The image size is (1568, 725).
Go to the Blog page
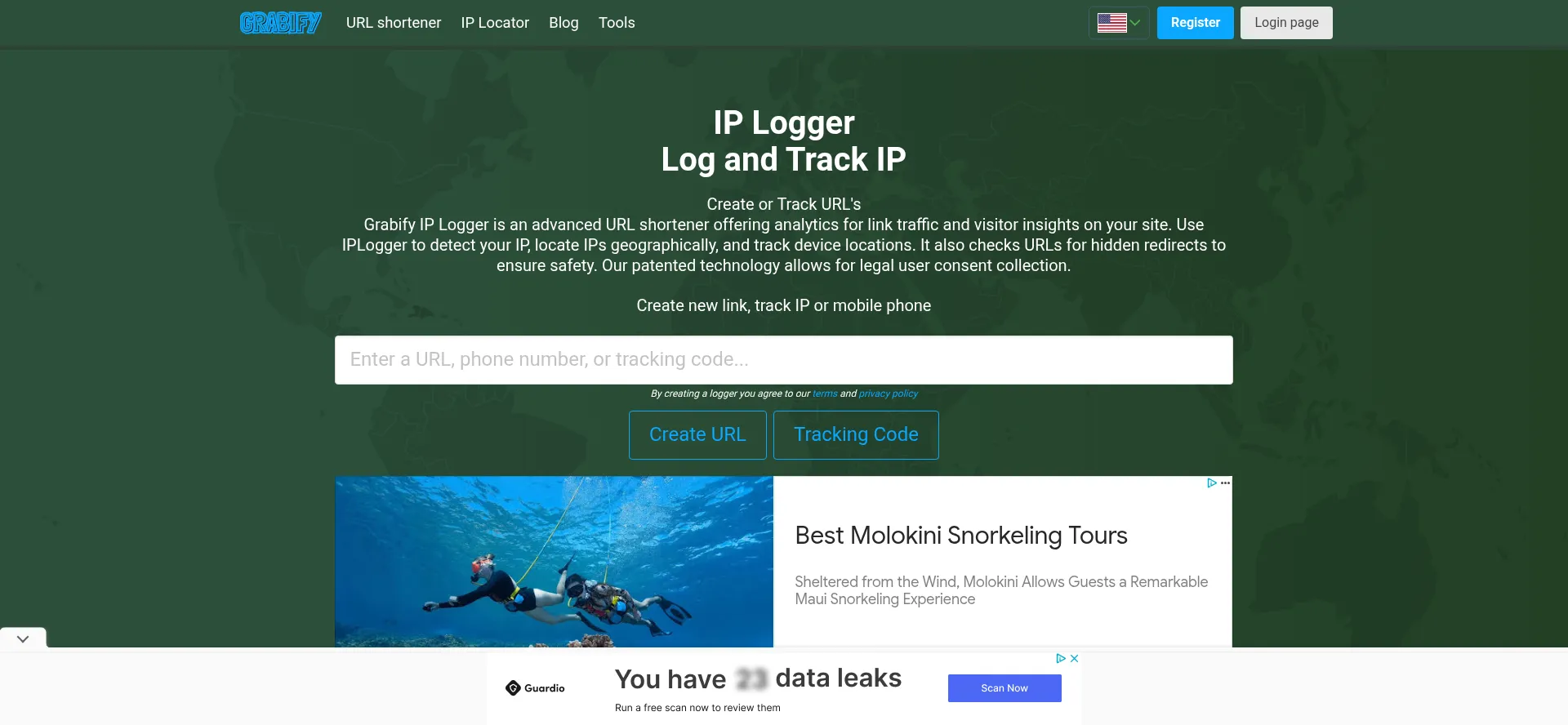pos(563,23)
